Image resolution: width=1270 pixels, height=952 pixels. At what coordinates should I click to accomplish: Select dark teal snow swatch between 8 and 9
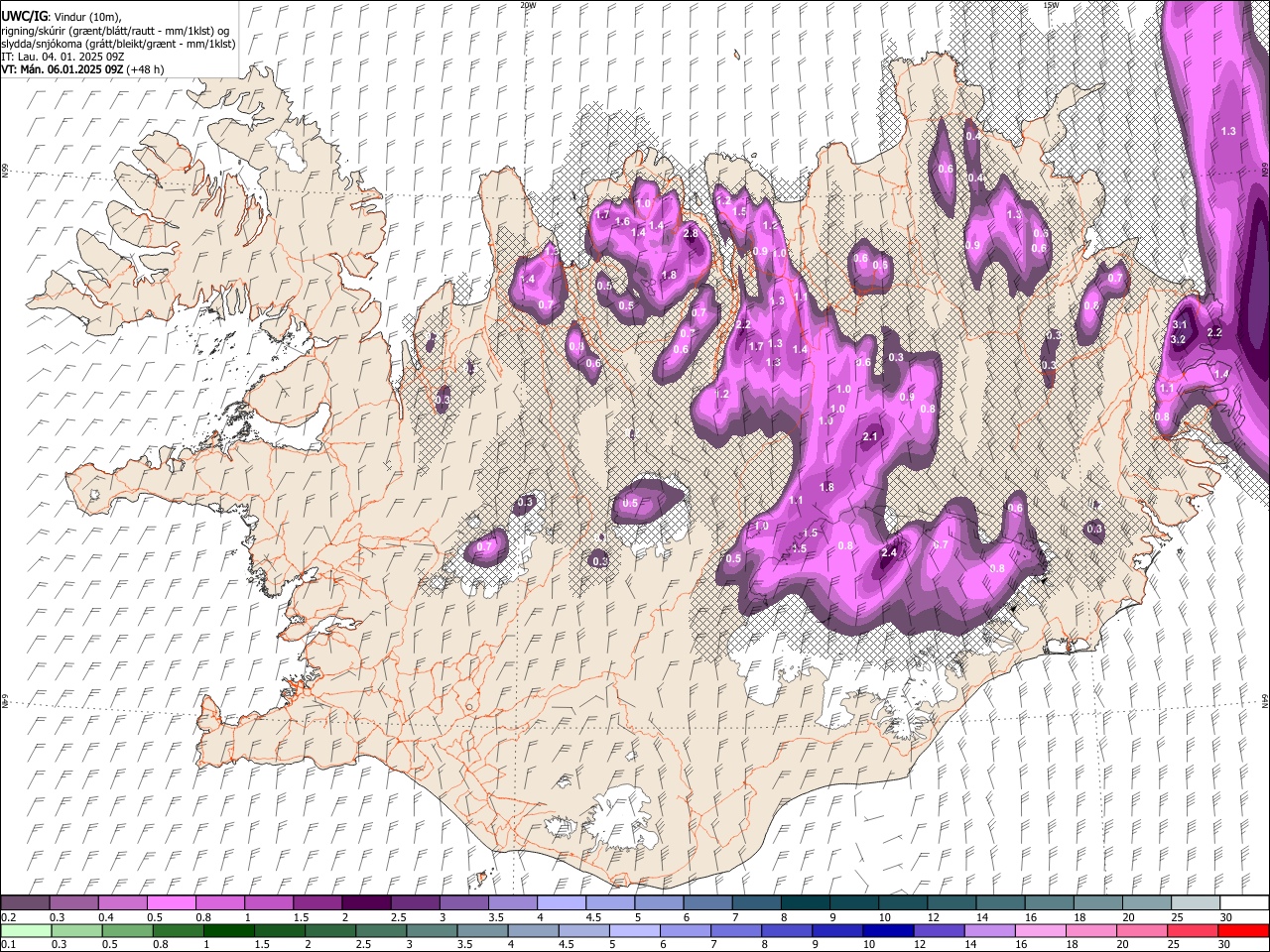pos(804,902)
